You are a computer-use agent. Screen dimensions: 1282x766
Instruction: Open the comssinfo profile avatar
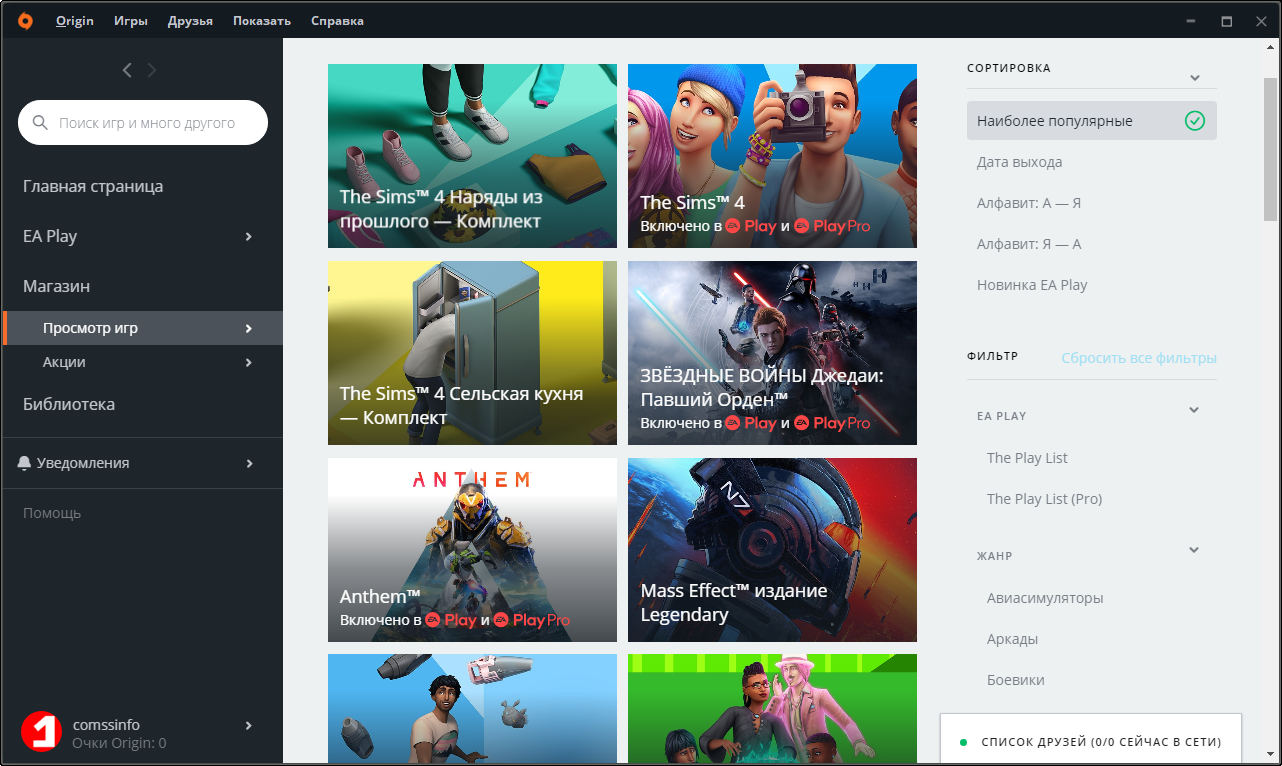click(x=41, y=731)
